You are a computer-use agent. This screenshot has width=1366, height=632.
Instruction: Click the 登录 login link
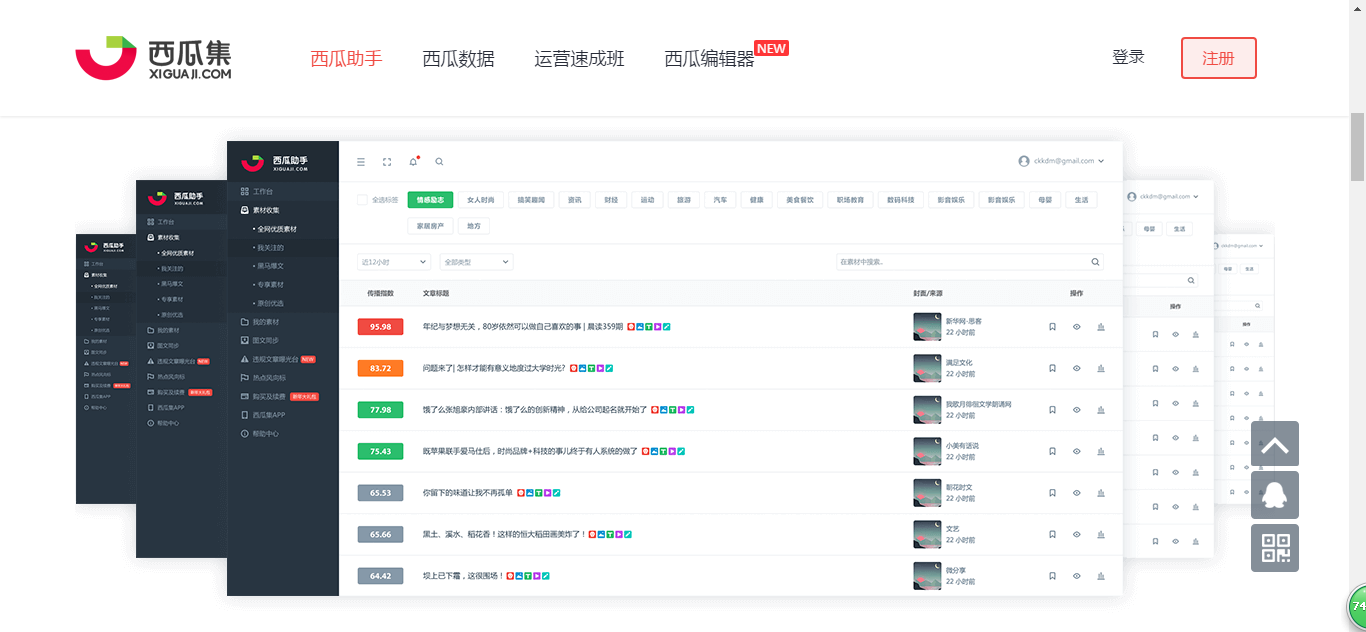coord(1128,57)
